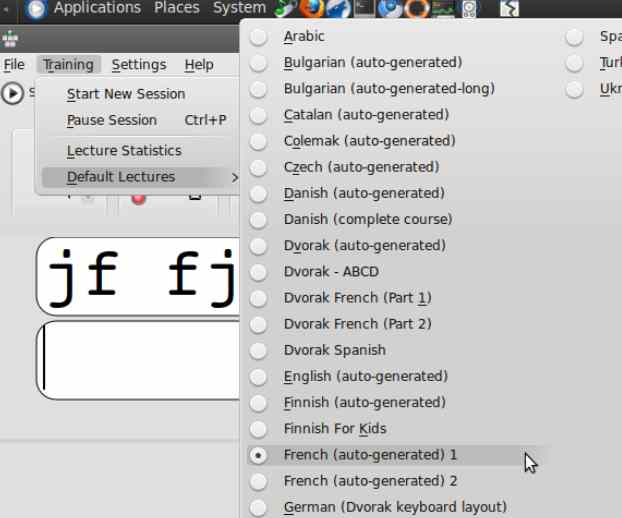This screenshot has height=518, width=622.
Task: Open the system monitor graph icon
Action: coord(443,8)
